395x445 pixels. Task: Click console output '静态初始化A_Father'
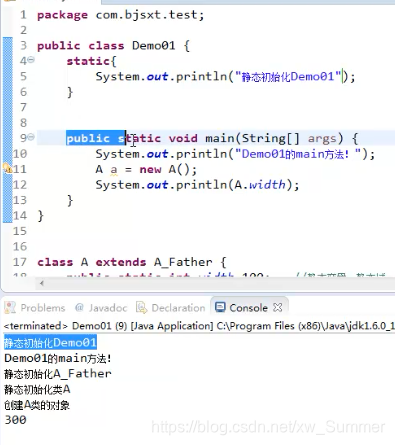click(58, 374)
